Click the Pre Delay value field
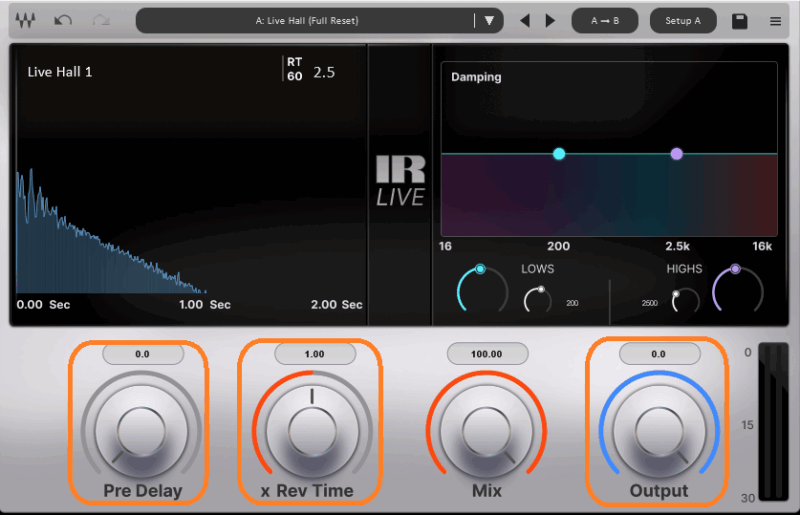This screenshot has height=515, width=800. coord(143,354)
